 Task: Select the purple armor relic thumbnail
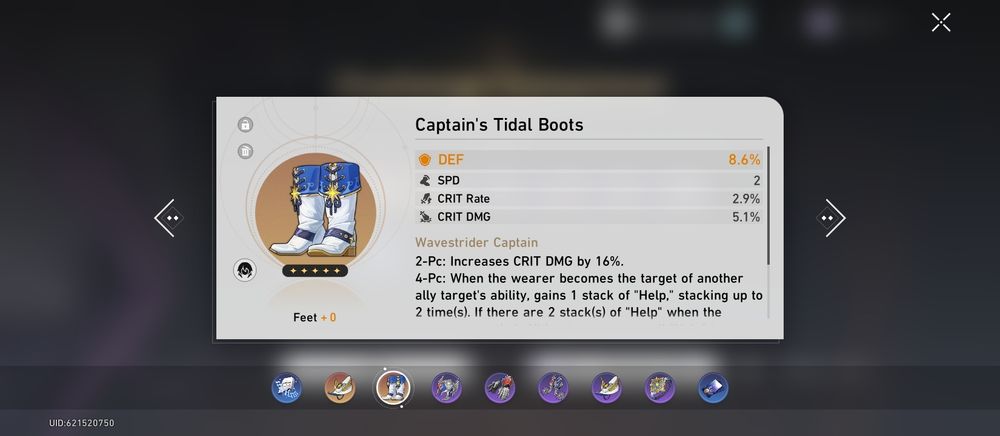click(446, 388)
